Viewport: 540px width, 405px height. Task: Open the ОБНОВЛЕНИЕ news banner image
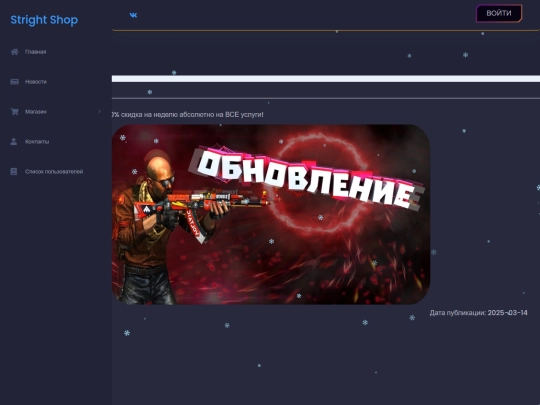[x=271, y=214]
